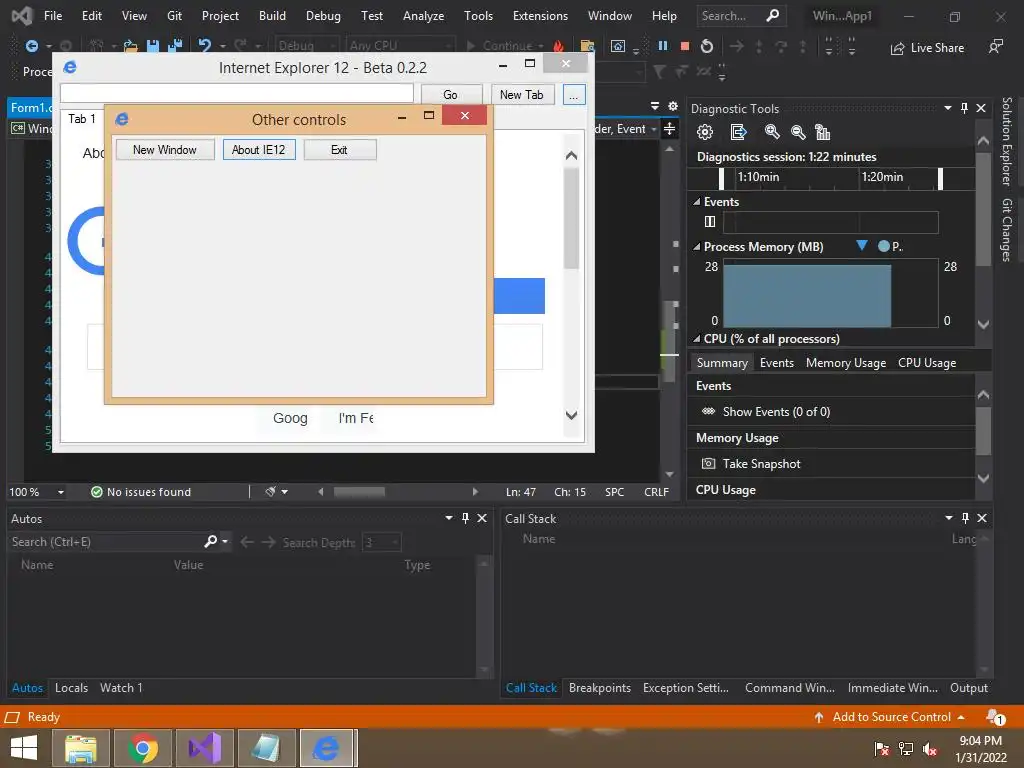Toggle the Private Bytes legend circle
The width and height of the screenshot is (1024, 768).
pyautogui.click(x=884, y=246)
